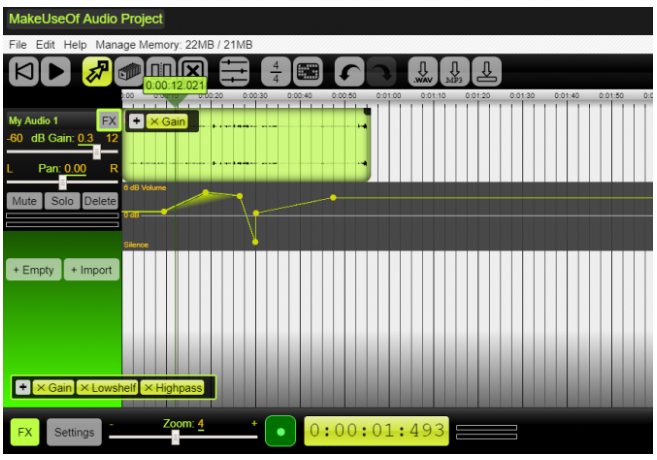
Task: Delete the My Audio 1 track
Action: pyautogui.click(x=100, y=201)
